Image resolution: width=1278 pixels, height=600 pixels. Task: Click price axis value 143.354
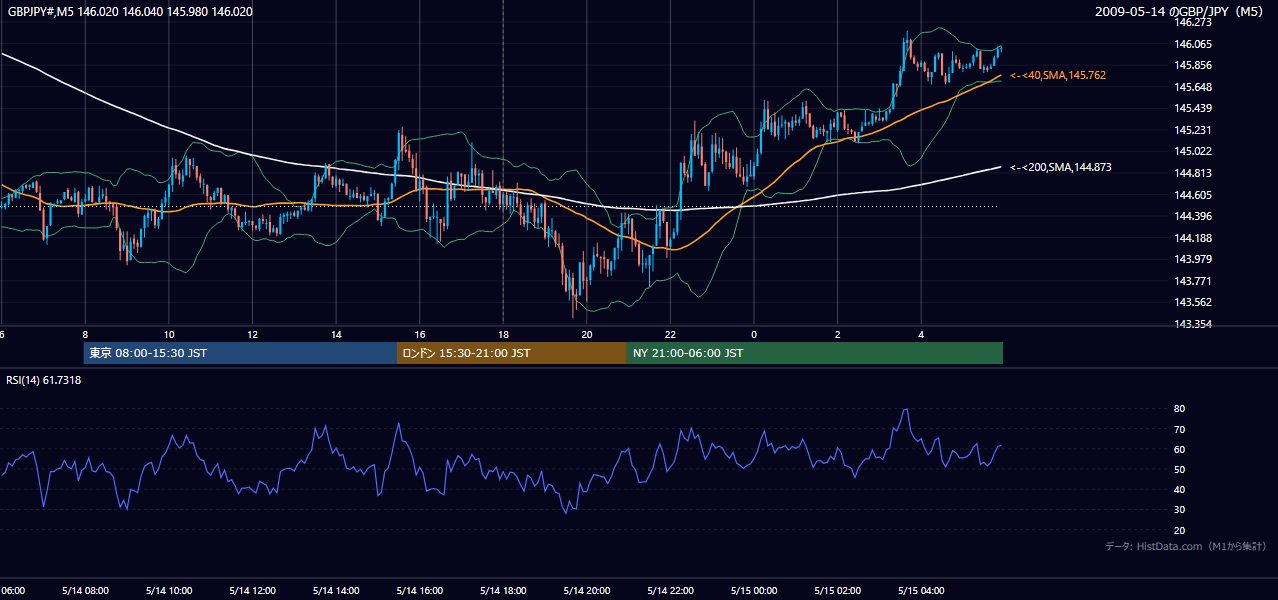coord(1194,324)
